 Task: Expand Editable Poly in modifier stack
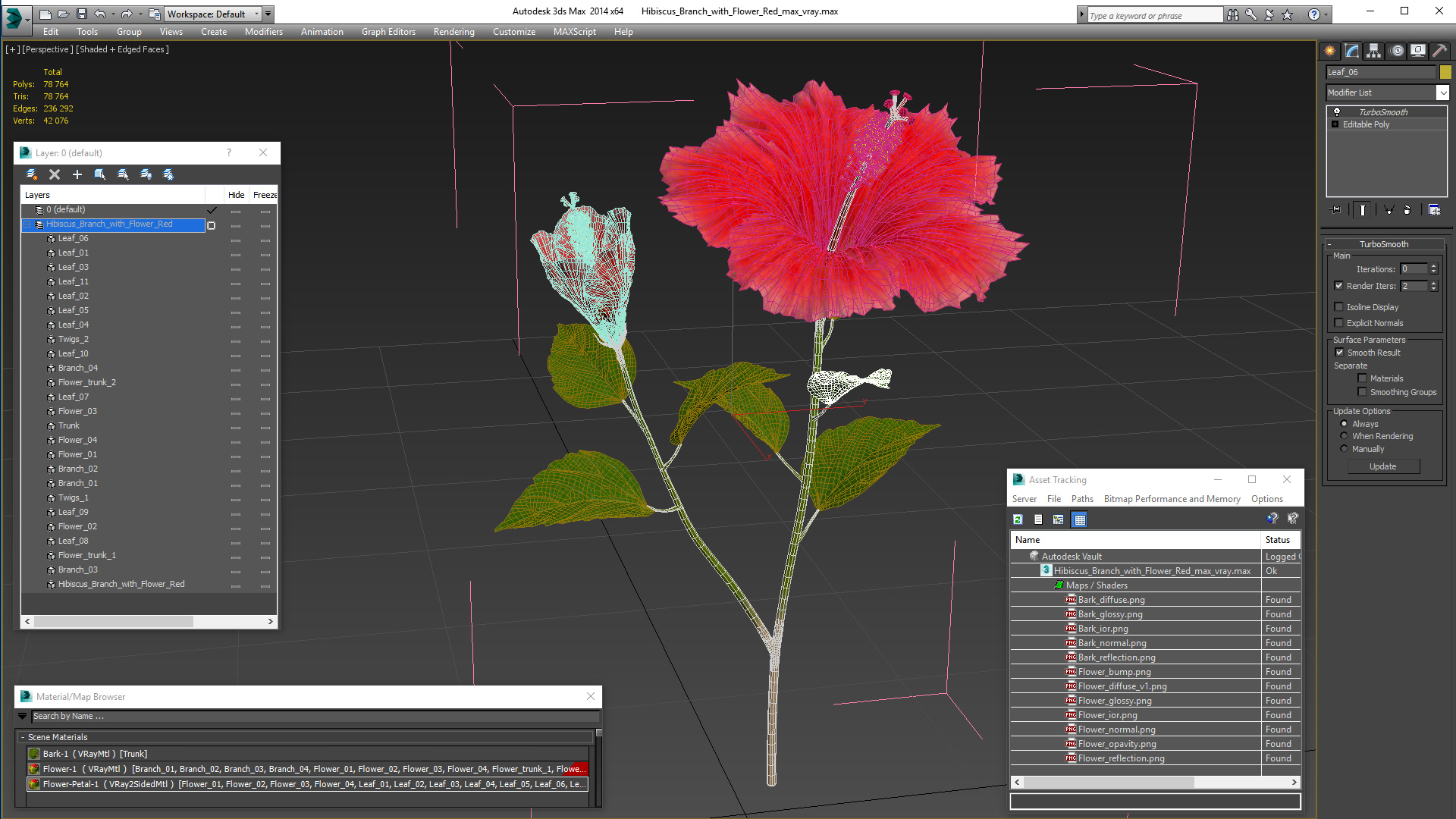click(1335, 124)
